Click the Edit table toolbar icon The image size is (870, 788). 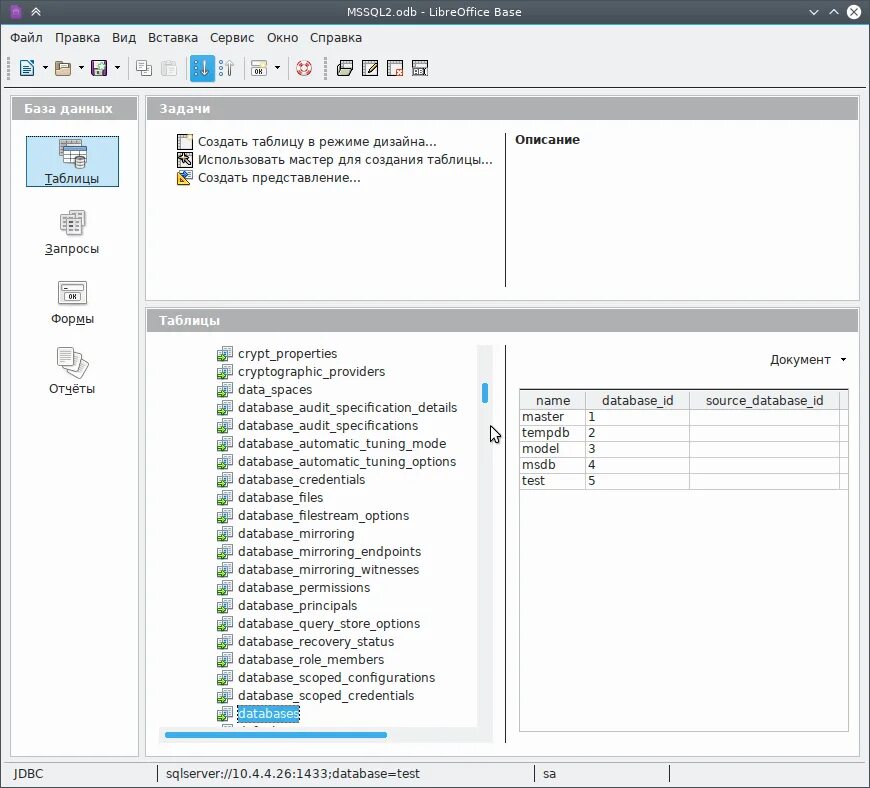(370, 68)
